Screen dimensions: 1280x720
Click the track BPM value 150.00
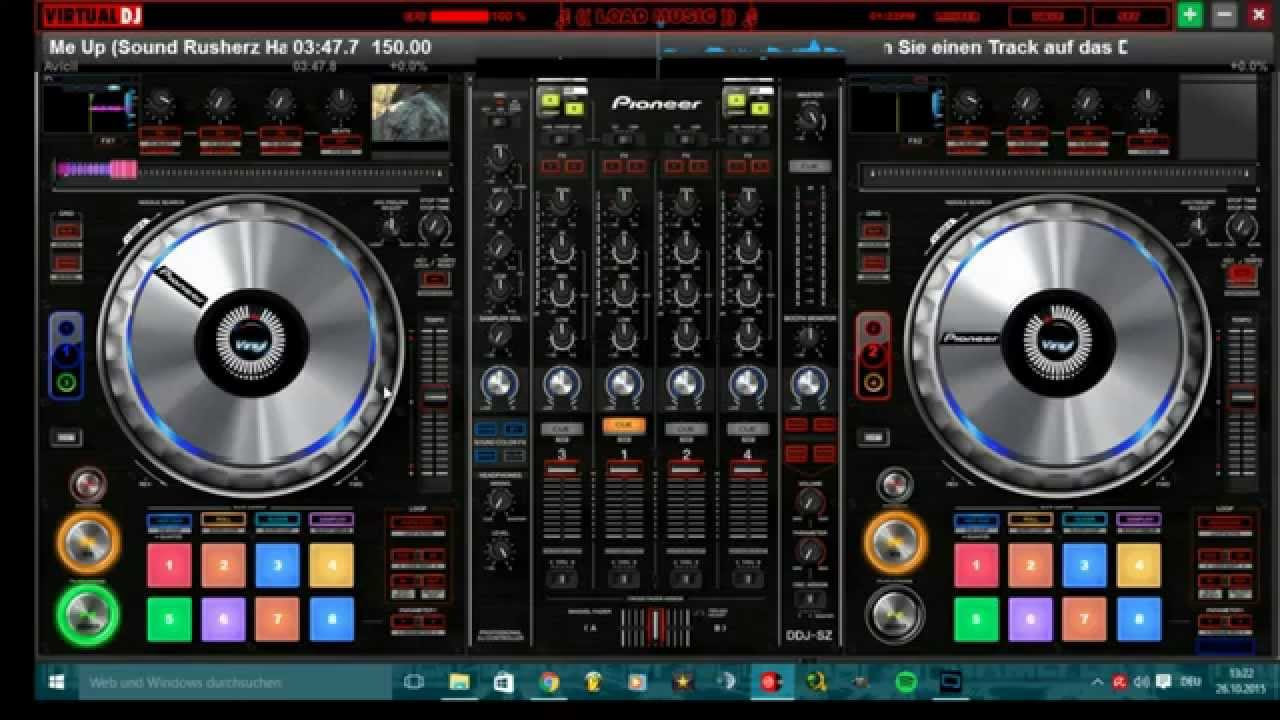(401, 47)
